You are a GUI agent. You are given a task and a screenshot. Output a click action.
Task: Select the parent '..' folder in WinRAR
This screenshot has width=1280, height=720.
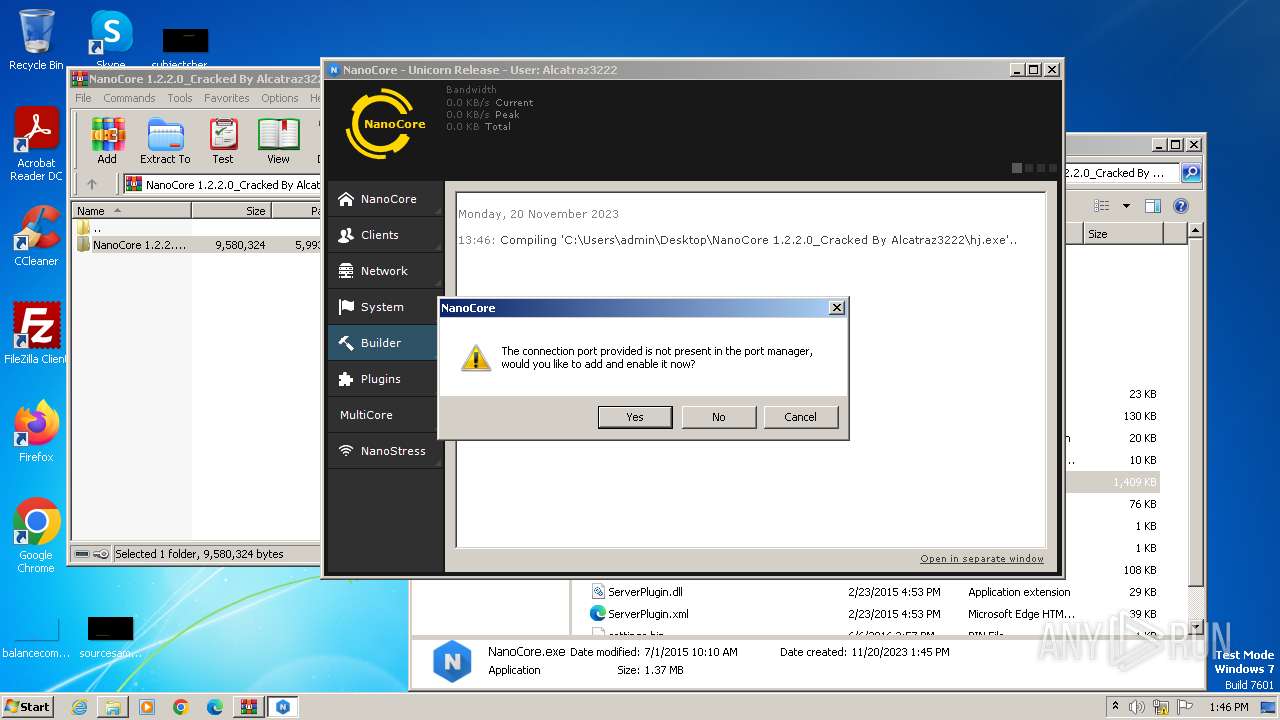click(x=97, y=228)
